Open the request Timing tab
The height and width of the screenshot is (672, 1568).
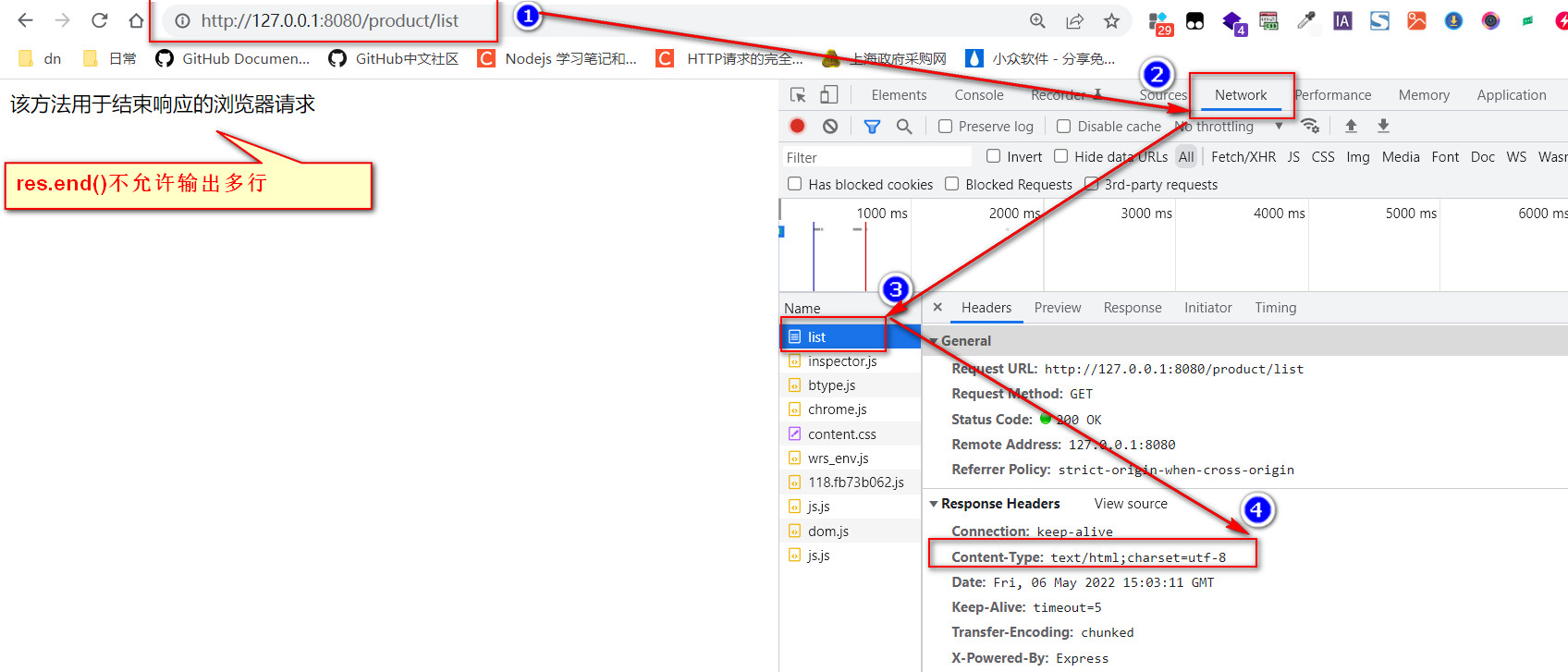coord(1276,307)
